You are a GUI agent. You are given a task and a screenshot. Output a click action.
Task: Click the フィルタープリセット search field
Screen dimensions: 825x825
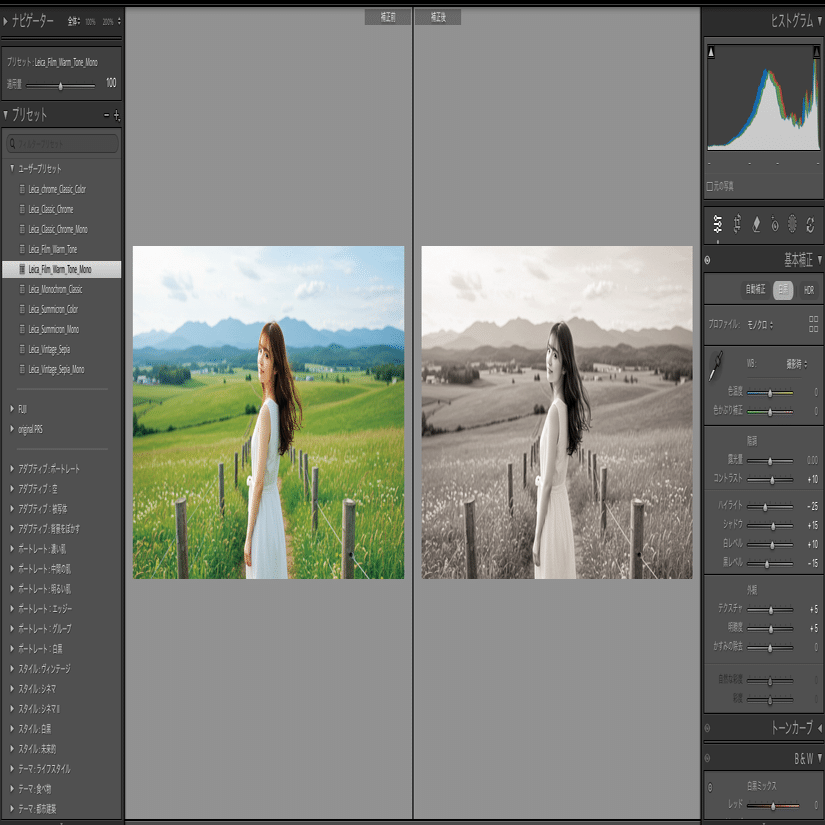click(x=62, y=143)
